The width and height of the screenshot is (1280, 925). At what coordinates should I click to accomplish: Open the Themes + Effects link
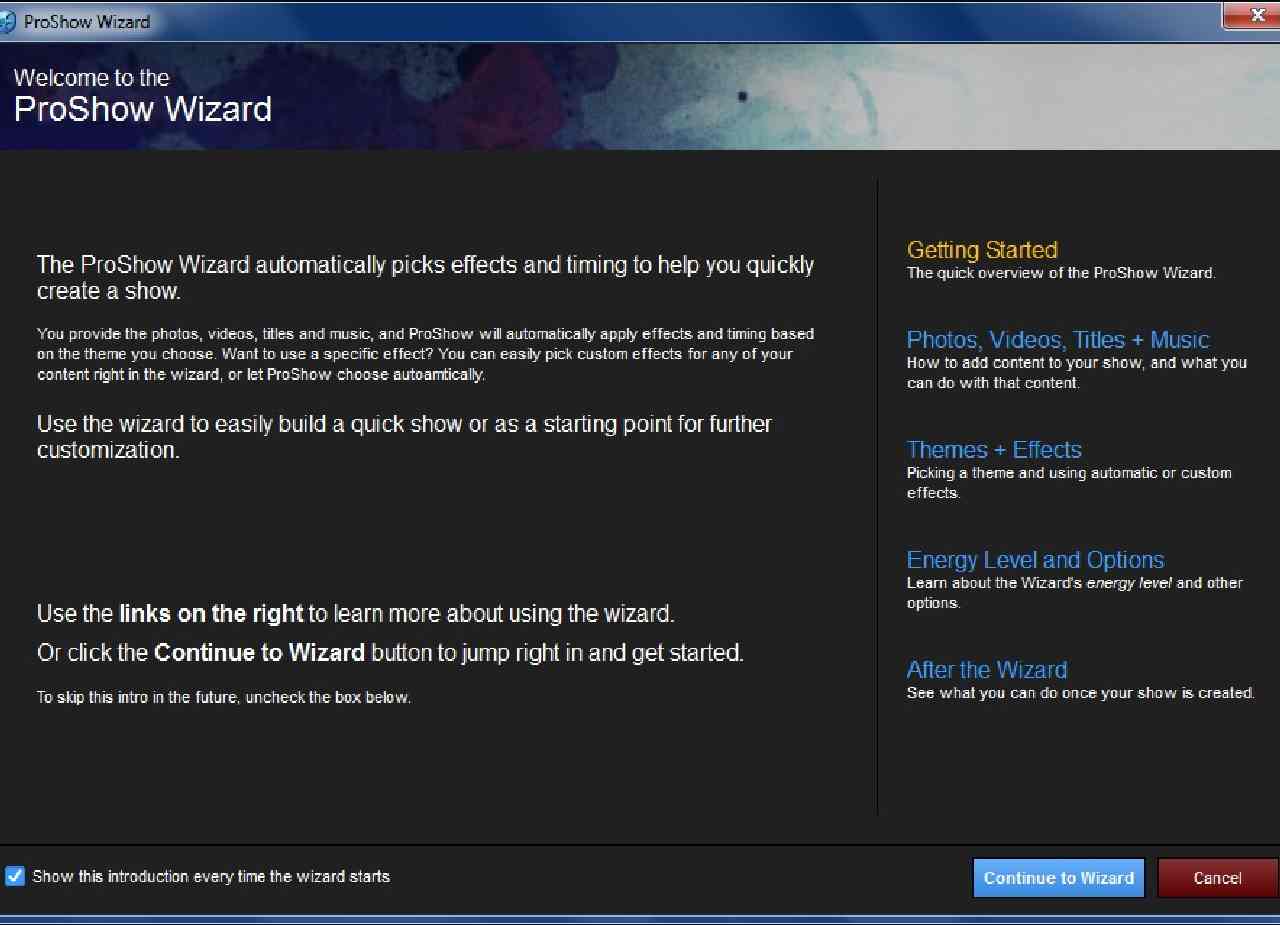(x=994, y=450)
